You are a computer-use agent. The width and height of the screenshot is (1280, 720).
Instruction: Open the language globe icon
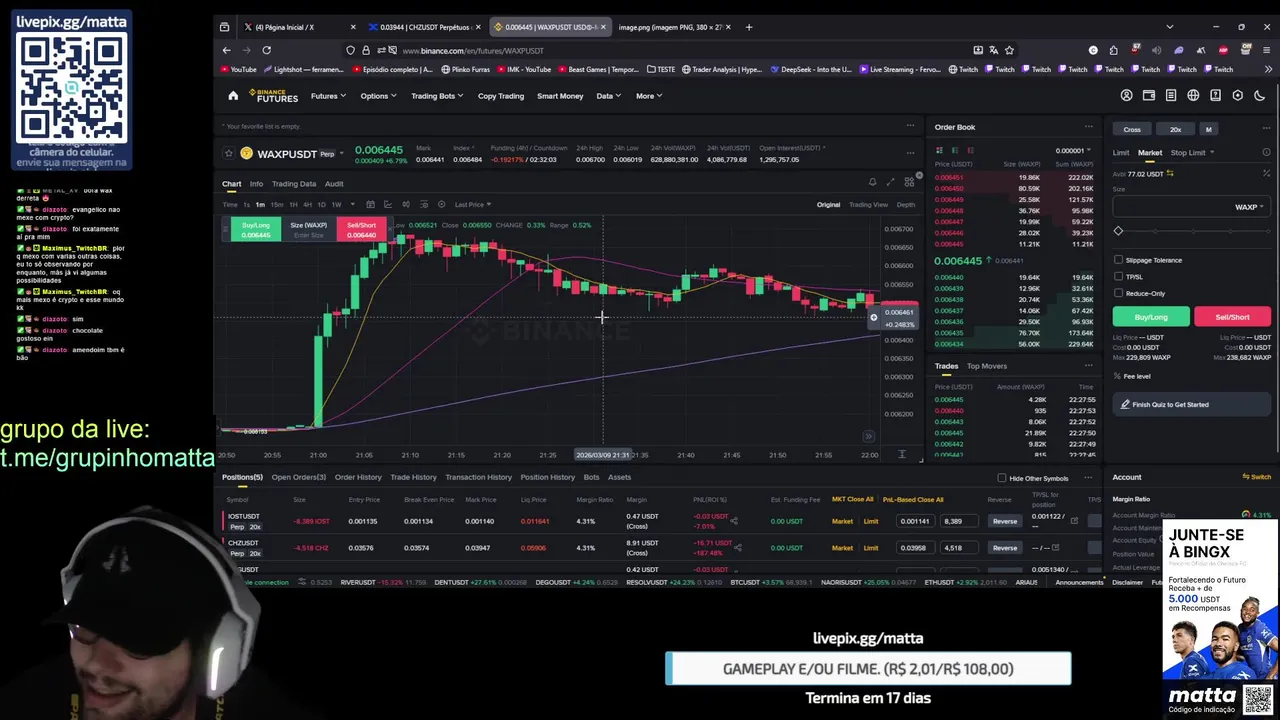(x=1193, y=96)
